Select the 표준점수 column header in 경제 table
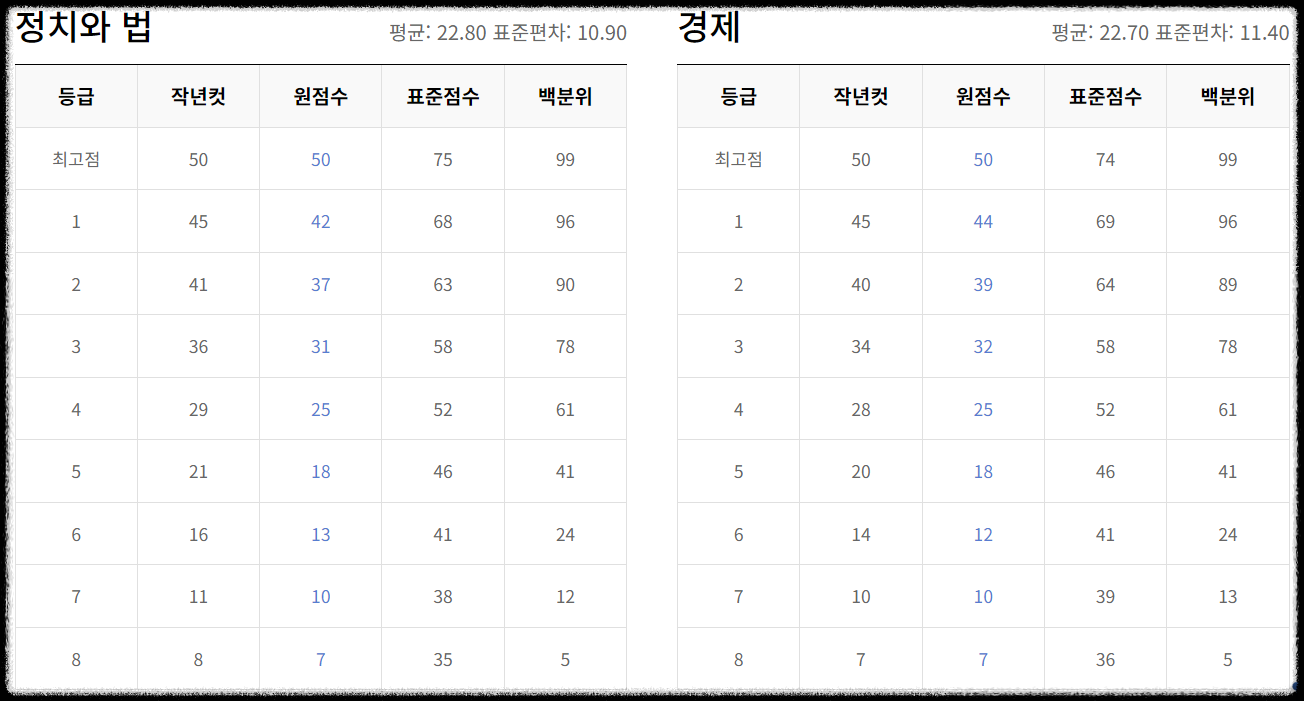The width and height of the screenshot is (1304, 701). pyautogui.click(x=1105, y=95)
